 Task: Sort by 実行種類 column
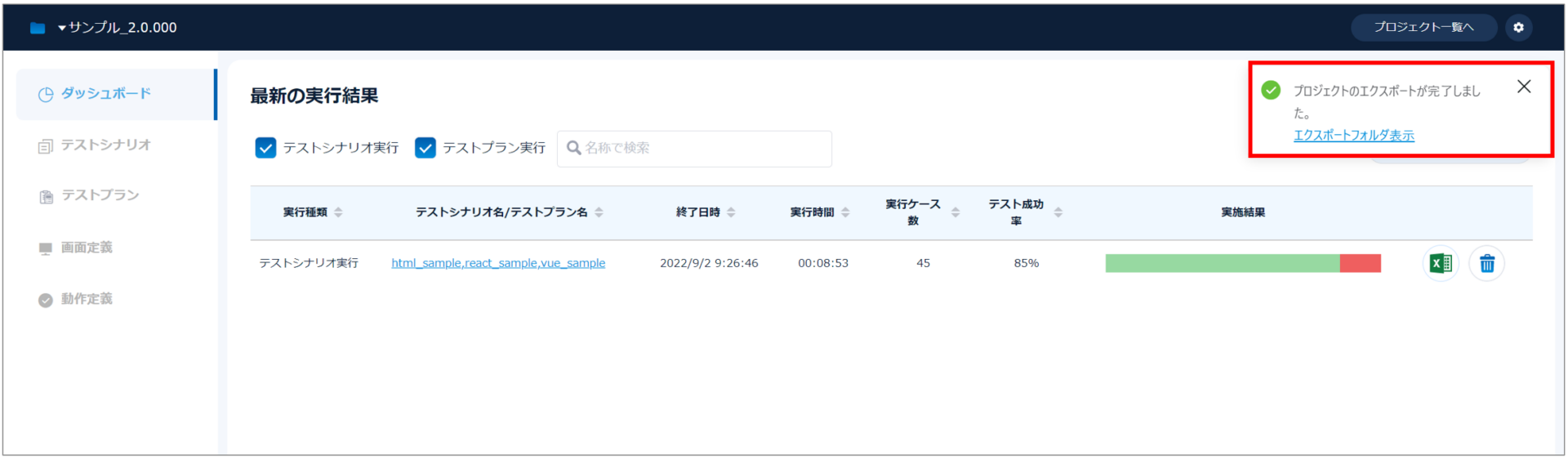338,212
